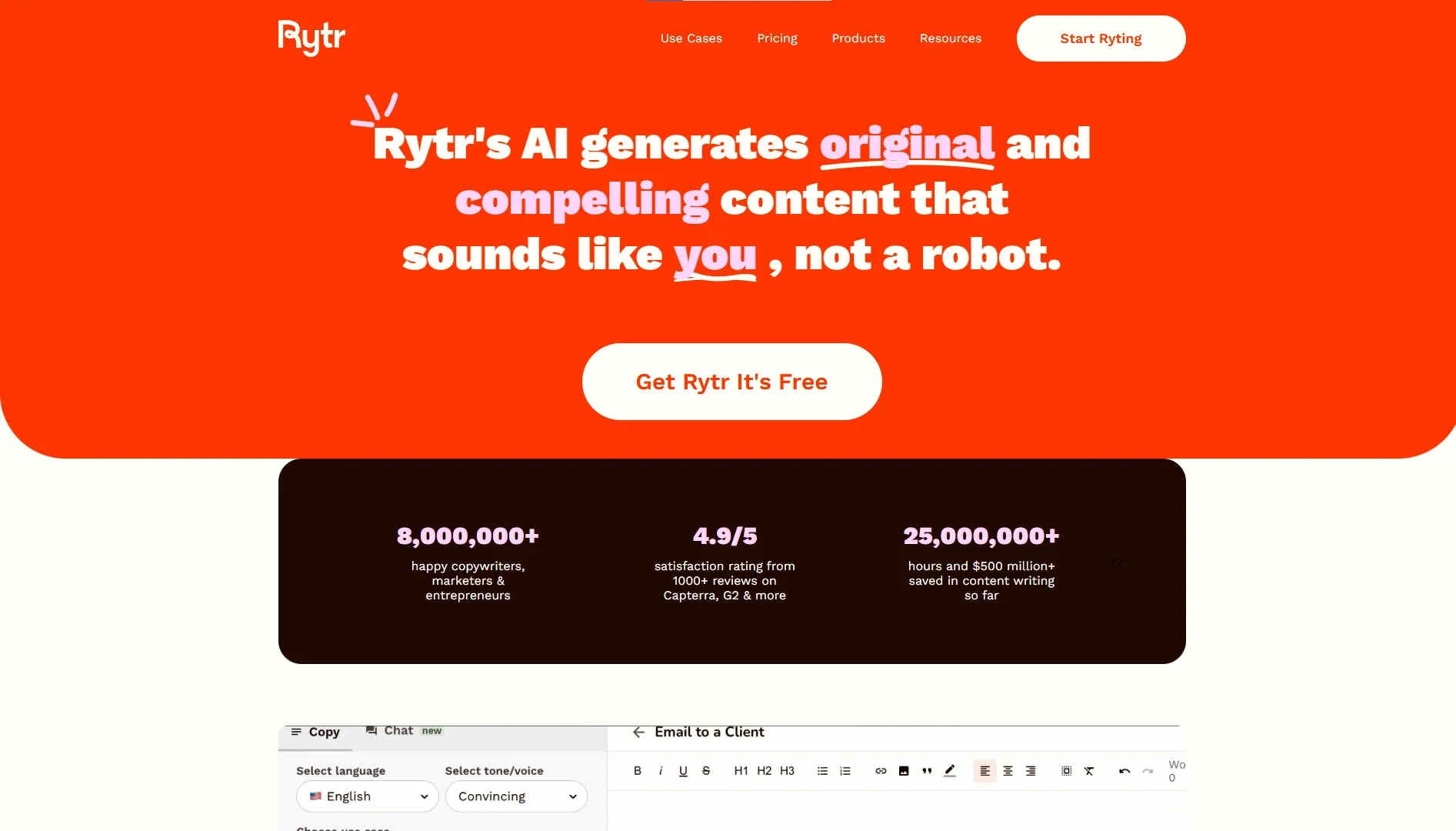Open the English language dropdown
This screenshot has width=1456, height=831.
click(367, 796)
